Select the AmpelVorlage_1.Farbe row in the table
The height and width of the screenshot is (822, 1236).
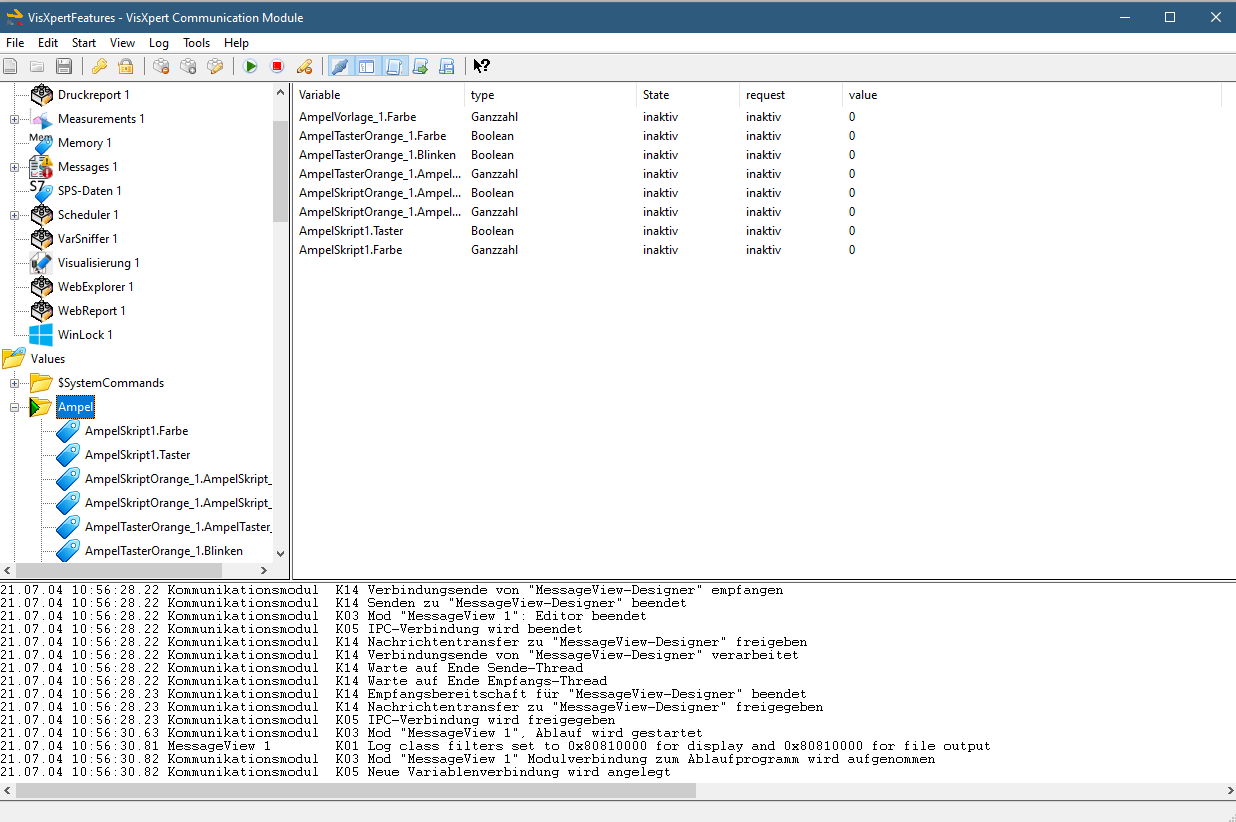point(357,117)
